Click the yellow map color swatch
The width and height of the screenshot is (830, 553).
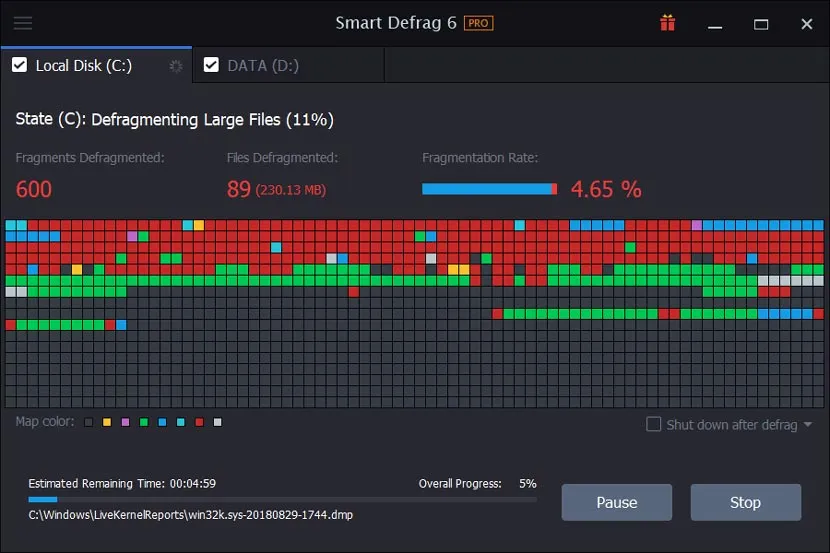click(107, 422)
